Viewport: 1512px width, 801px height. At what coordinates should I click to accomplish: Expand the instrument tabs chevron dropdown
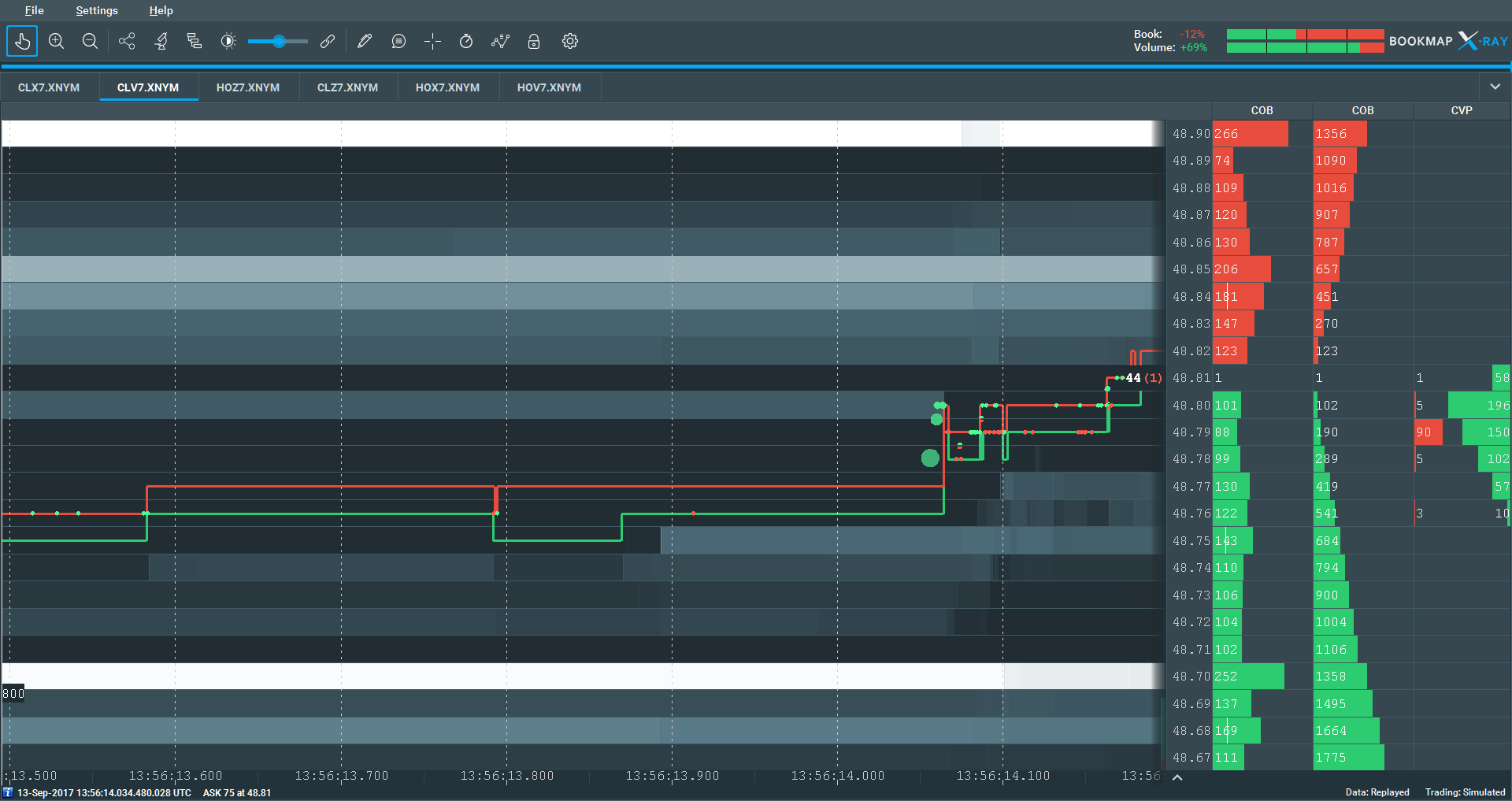(x=1495, y=87)
